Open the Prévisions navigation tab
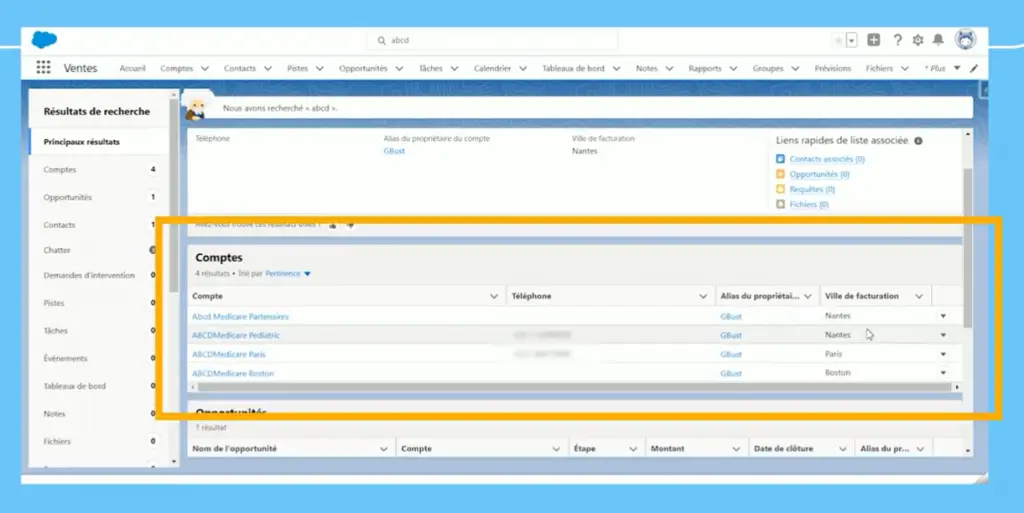 [833, 68]
